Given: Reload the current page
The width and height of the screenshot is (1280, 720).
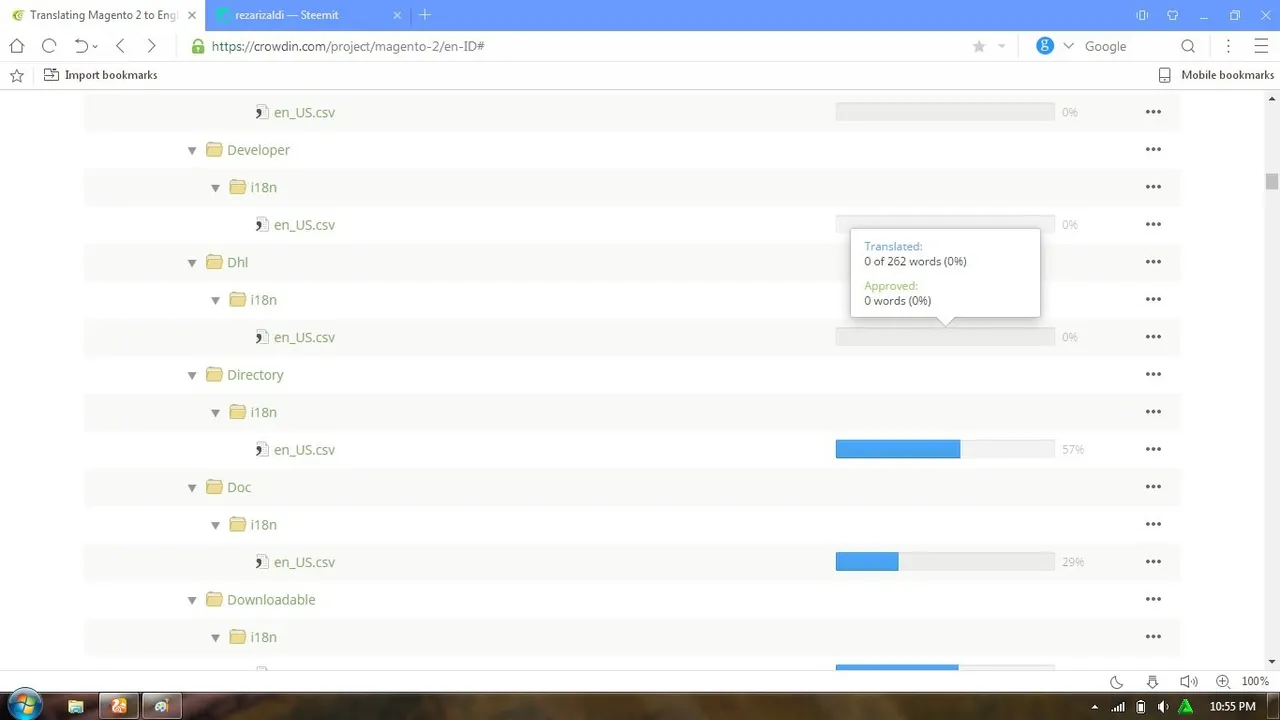Looking at the screenshot, I should (49, 46).
